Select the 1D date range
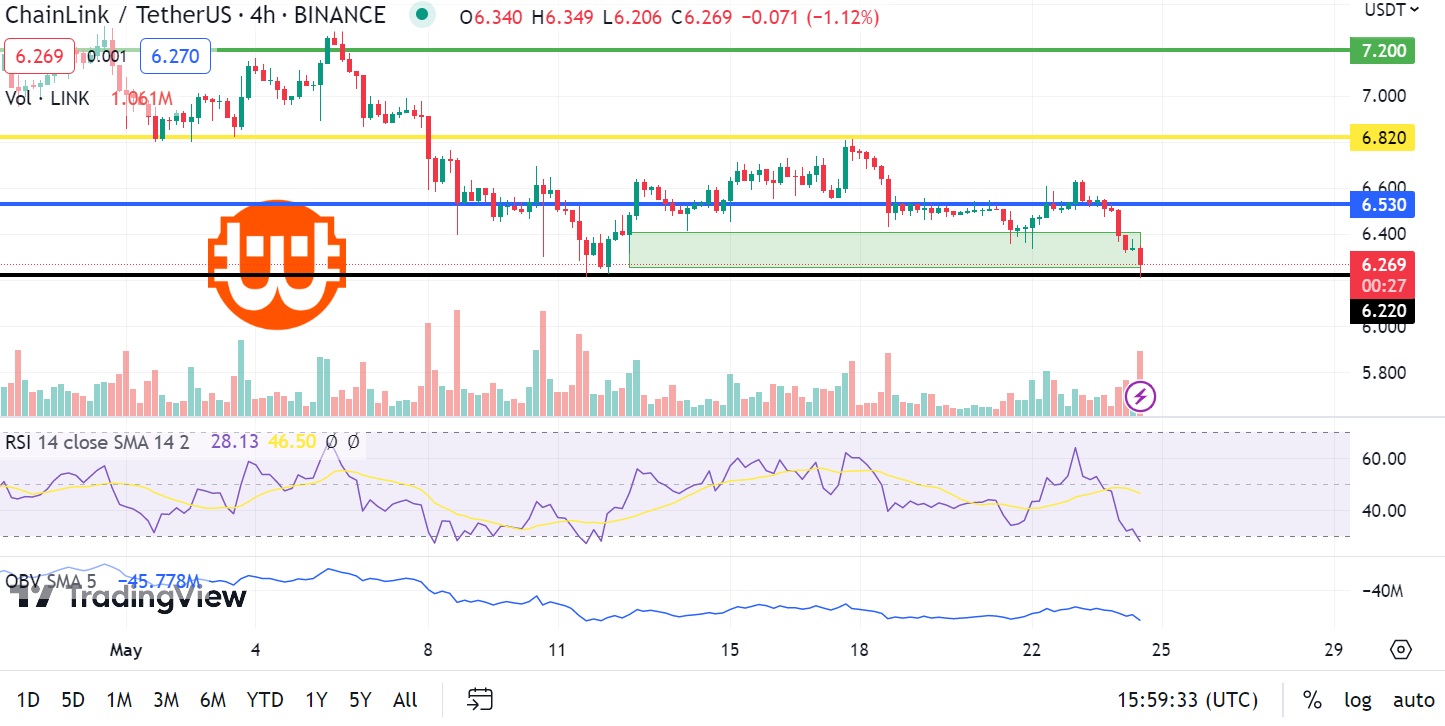1445x726 pixels. click(29, 699)
